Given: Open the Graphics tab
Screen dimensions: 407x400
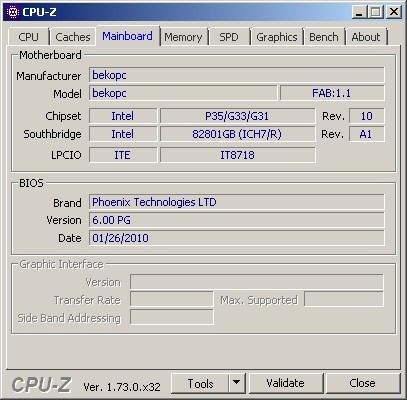Looking at the screenshot, I should click(277, 37).
